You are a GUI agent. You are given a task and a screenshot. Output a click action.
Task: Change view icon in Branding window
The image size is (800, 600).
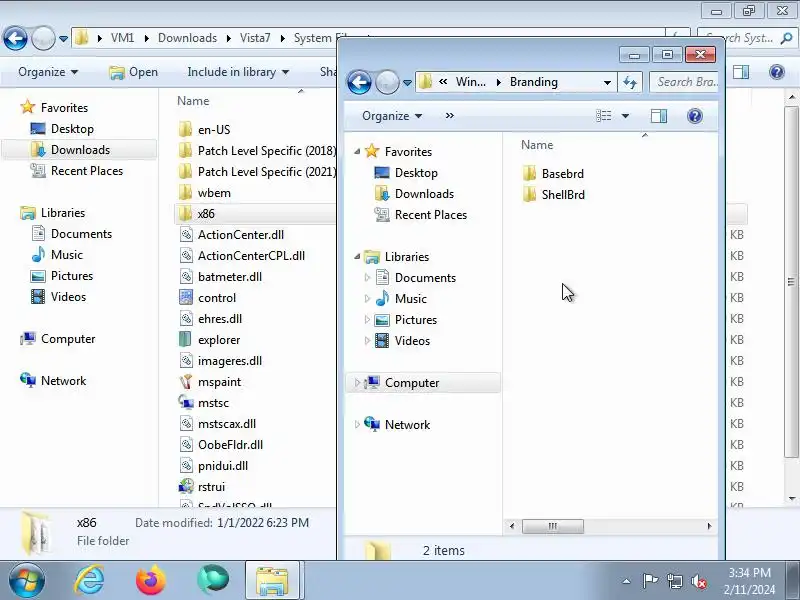[604, 116]
